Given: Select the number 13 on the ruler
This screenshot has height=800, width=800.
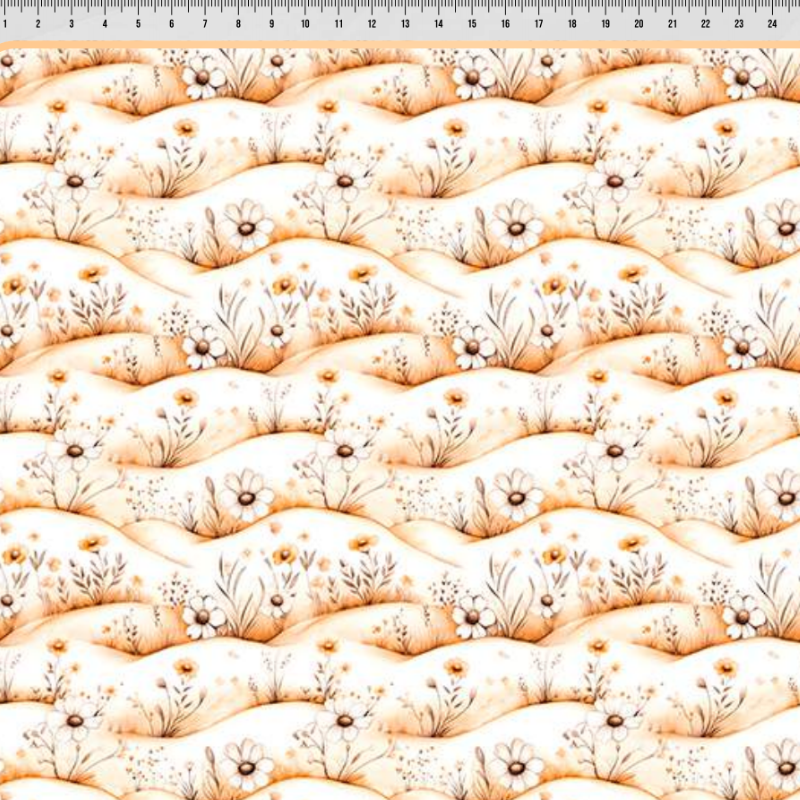Looking at the screenshot, I should pos(405,23).
